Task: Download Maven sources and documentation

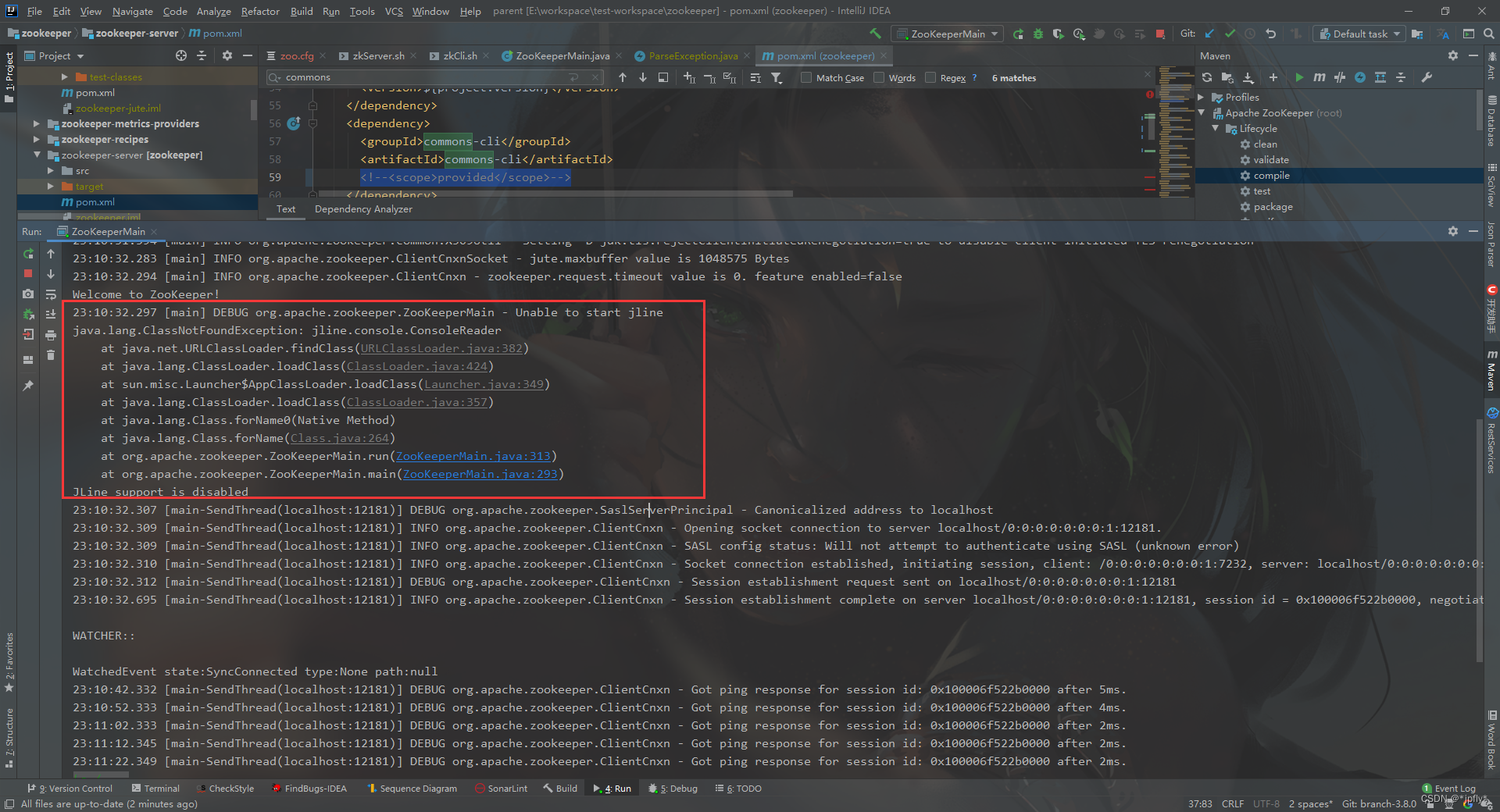Action: click(1248, 77)
